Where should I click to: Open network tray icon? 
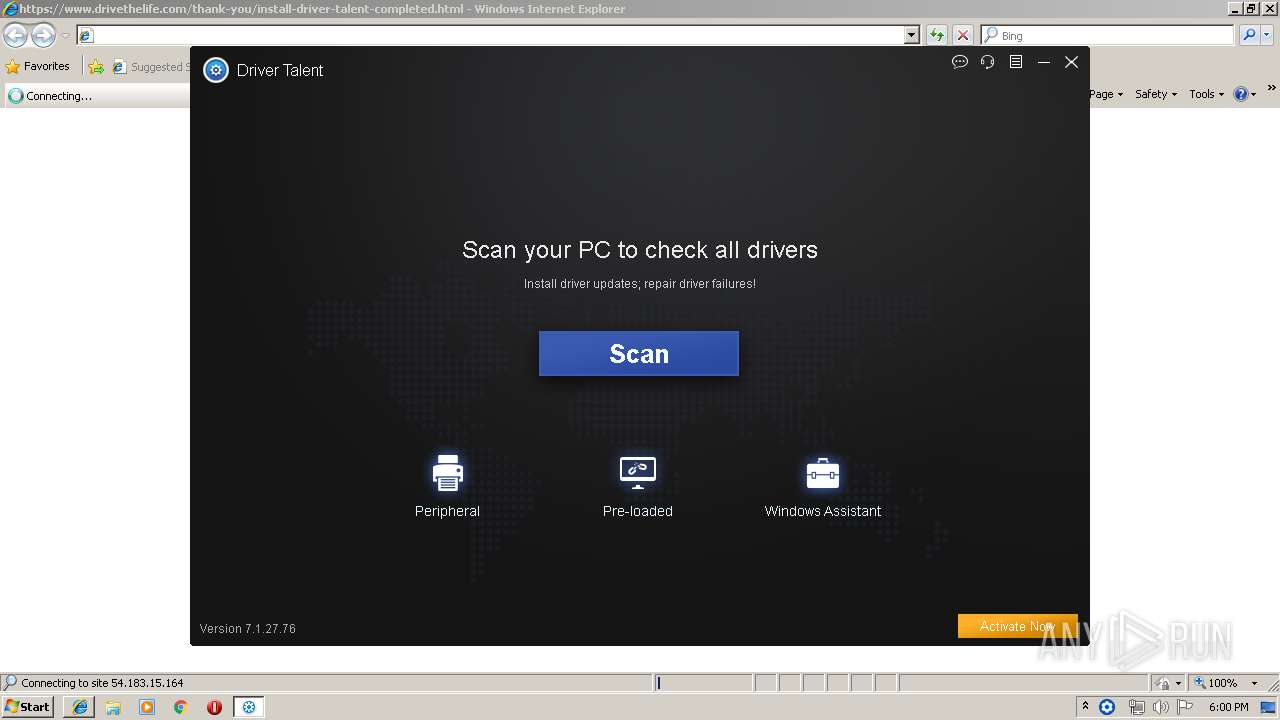coord(1136,707)
